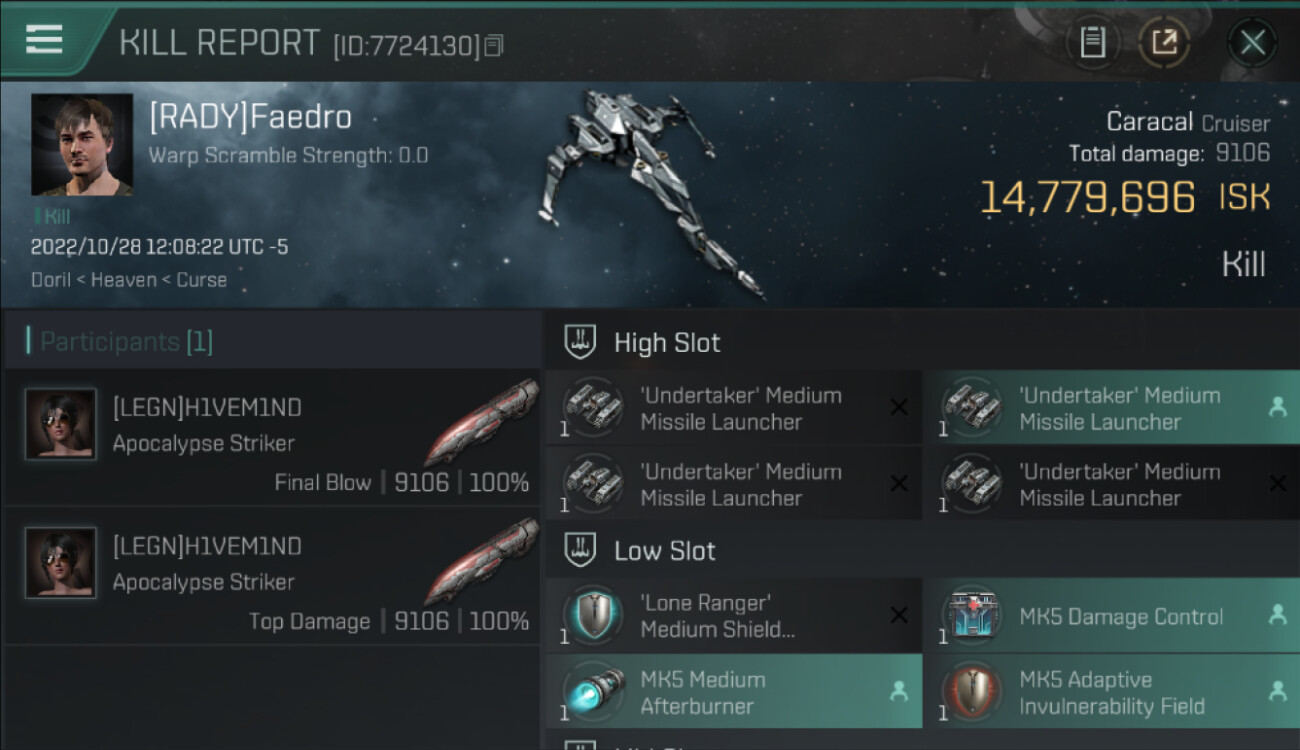This screenshot has width=1300, height=750.
Task: Open the clipboard notes icon in header
Action: coord(1093,42)
